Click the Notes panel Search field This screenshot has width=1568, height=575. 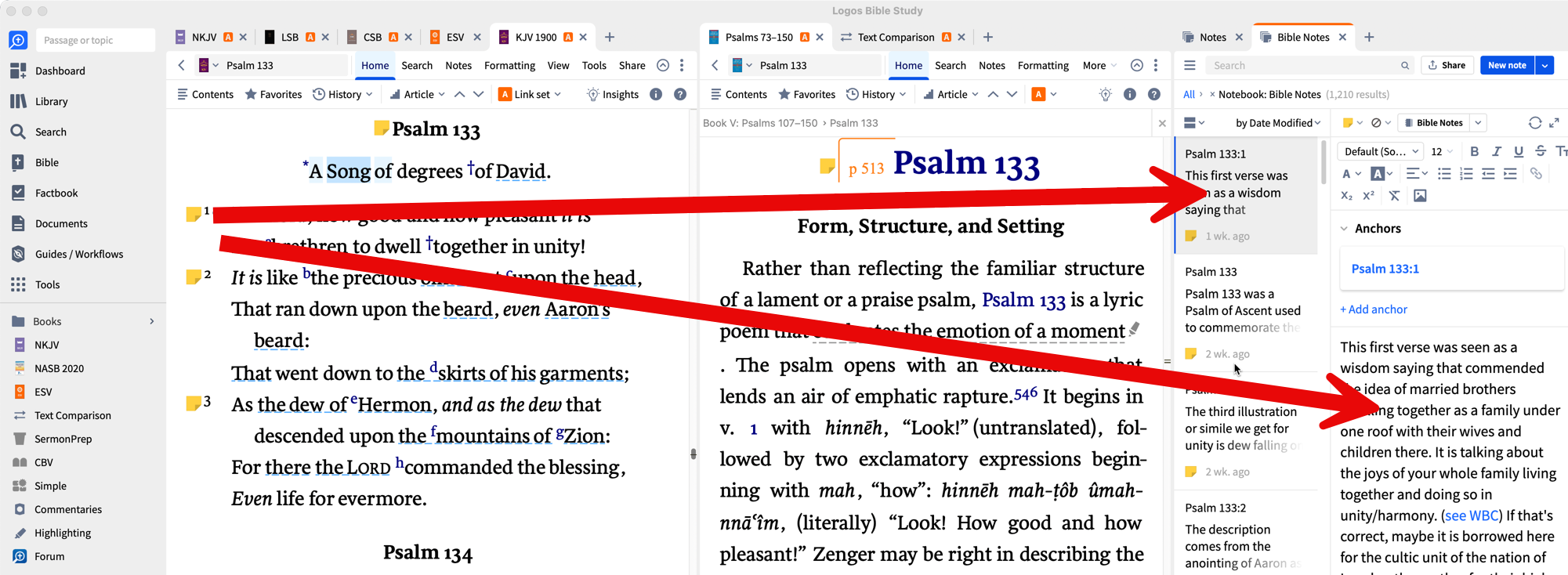[1309, 66]
